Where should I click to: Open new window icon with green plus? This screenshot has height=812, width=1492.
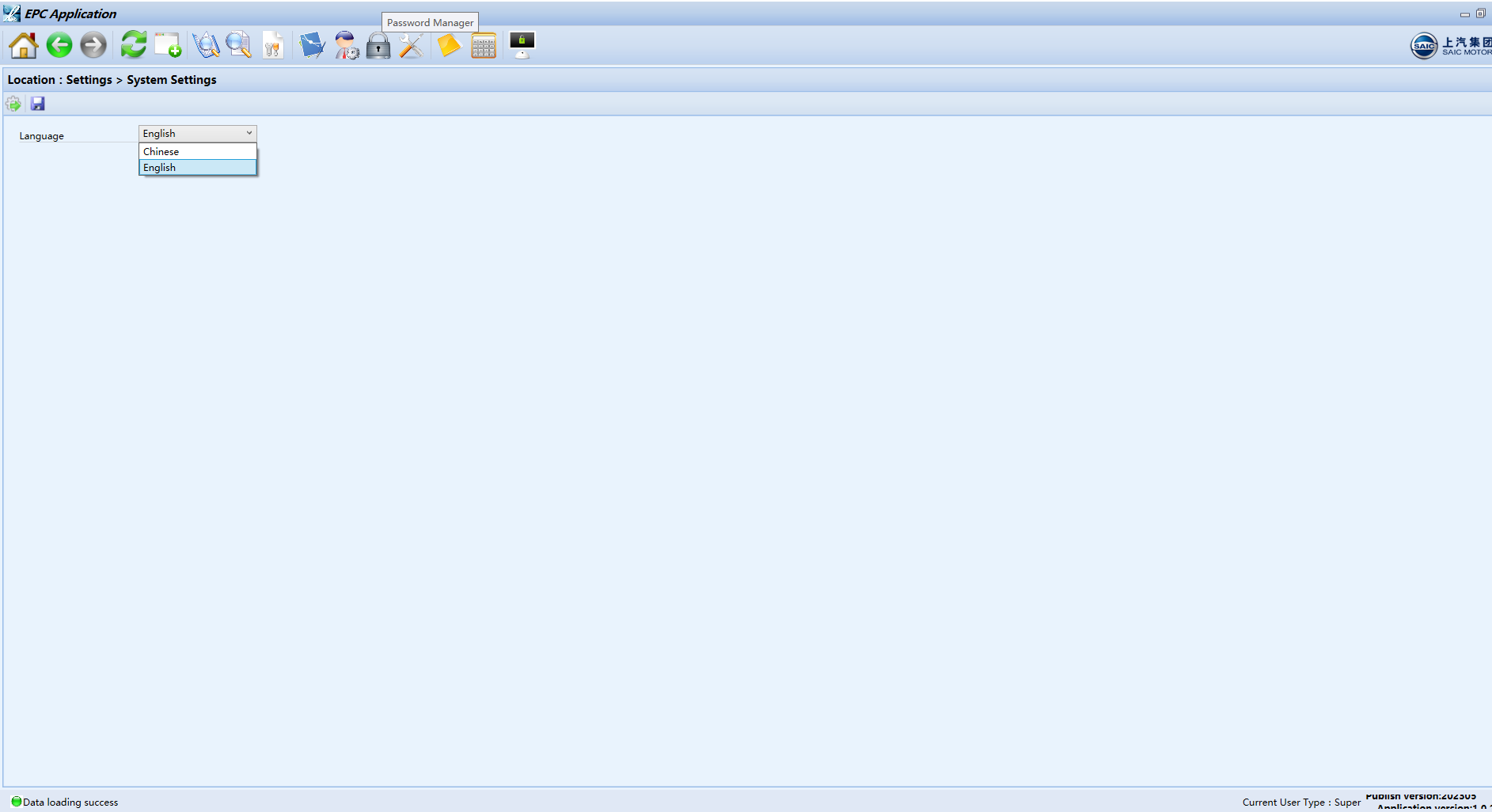coord(168,46)
